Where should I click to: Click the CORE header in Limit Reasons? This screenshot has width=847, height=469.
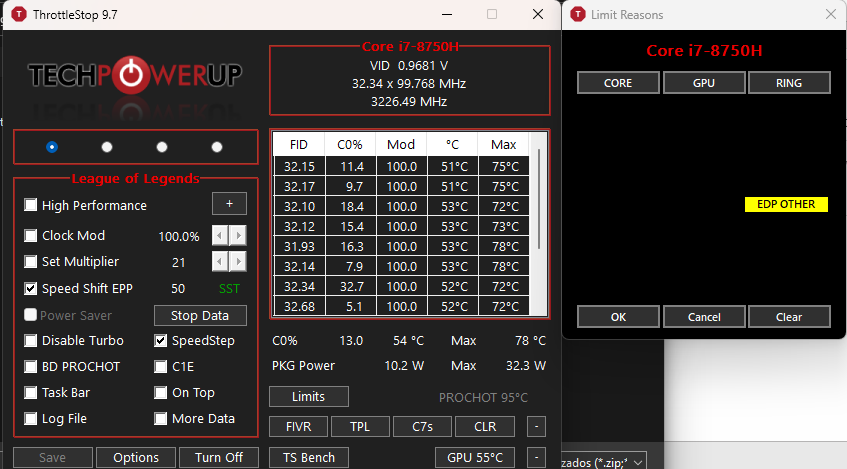(618, 83)
